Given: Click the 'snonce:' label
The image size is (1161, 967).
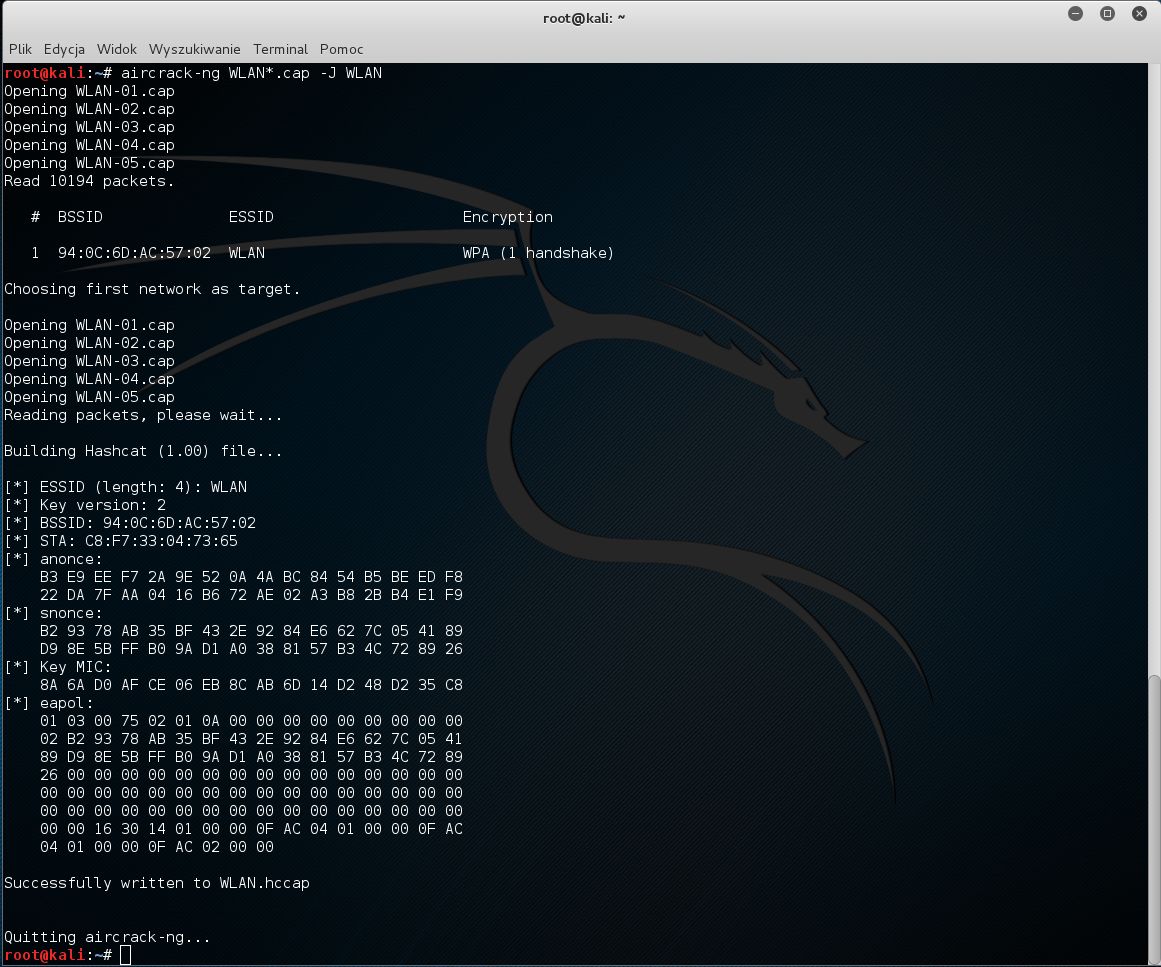Looking at the screenshot, I should click(71, 613).
